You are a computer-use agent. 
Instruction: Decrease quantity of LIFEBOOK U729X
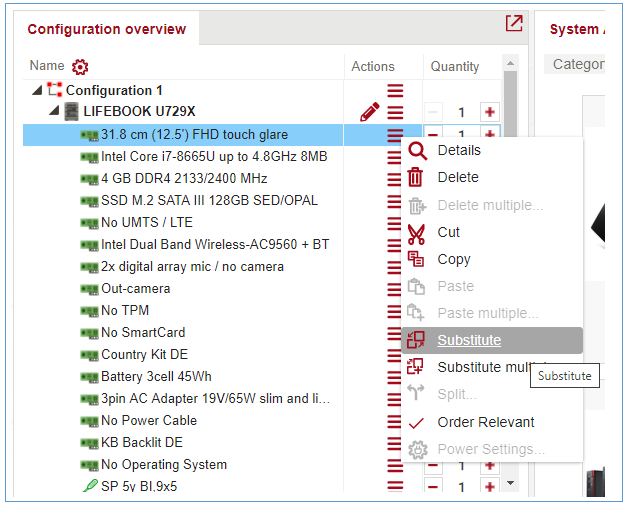[x=433, y=112]
